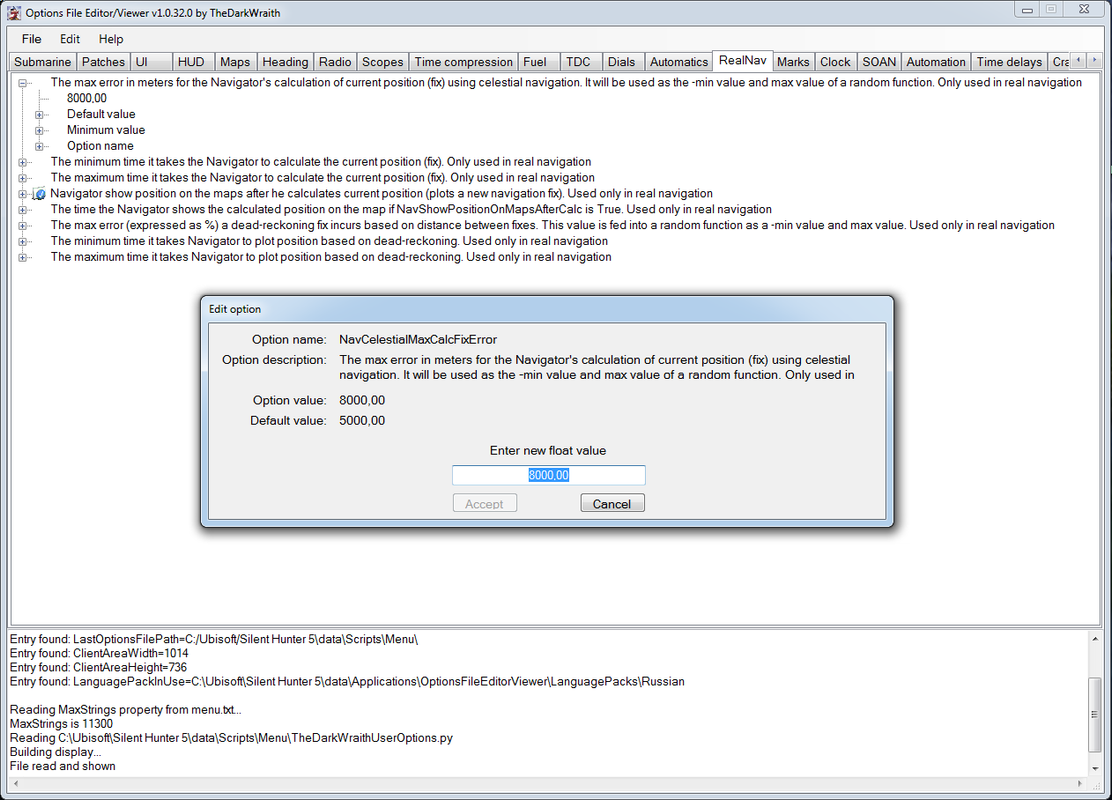Click the log panel vertical scrollbar thumb
The height and width of the screenshot is (800, 1112).
pos(1095,714)
